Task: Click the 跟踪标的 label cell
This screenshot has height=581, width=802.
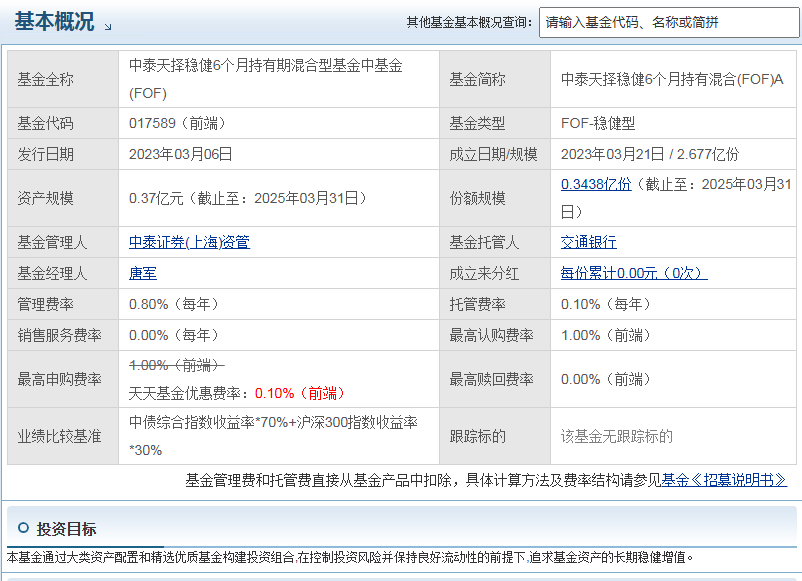Action: click(x=495, y=436)
